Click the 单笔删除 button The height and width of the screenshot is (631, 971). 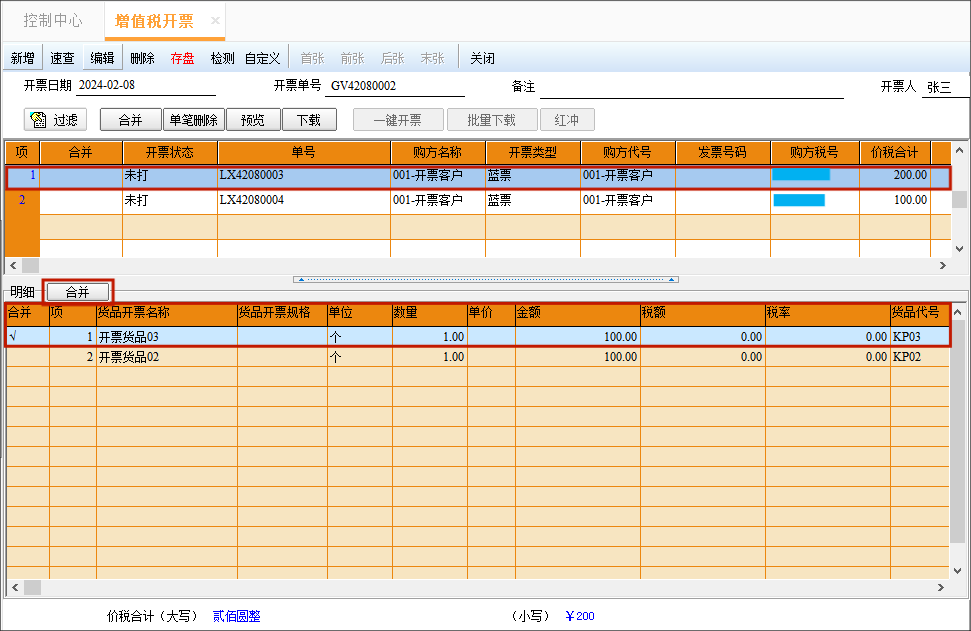point(194,120)
